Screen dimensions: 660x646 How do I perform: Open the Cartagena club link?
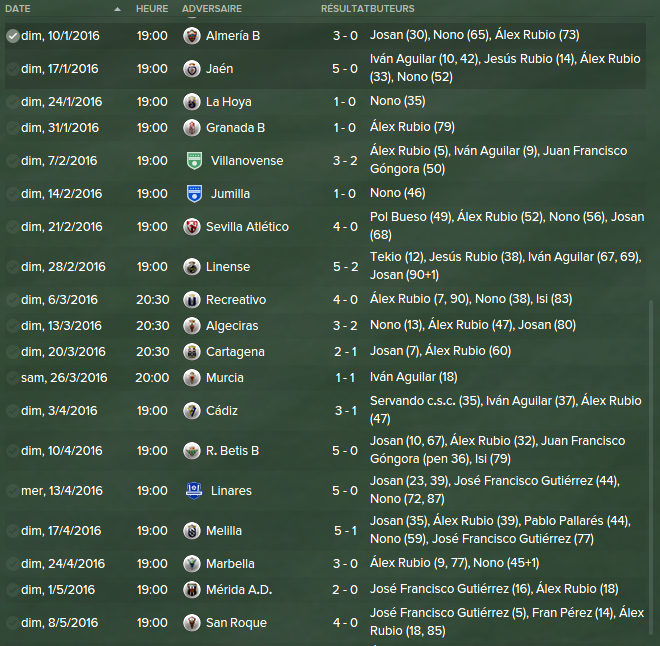point(235,352)
